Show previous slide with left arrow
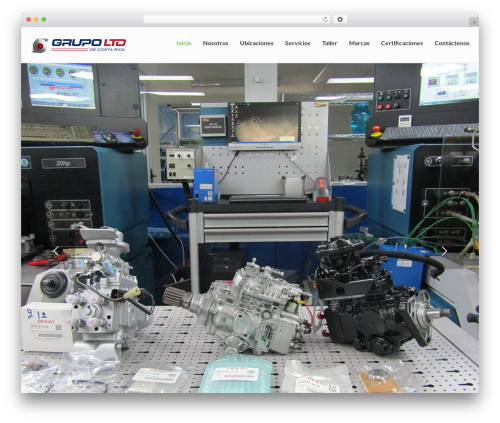This screenshot has height=423, width=500. click(56, 251)
